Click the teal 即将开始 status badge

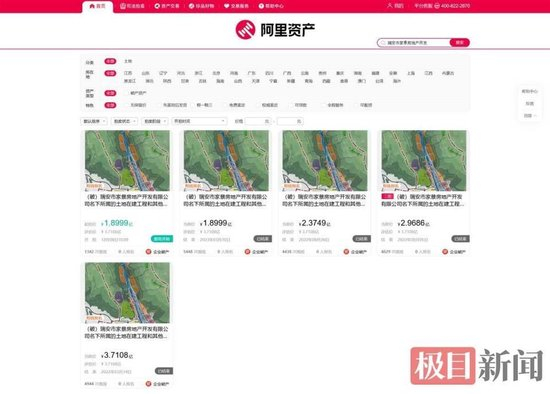pos(162,239)
